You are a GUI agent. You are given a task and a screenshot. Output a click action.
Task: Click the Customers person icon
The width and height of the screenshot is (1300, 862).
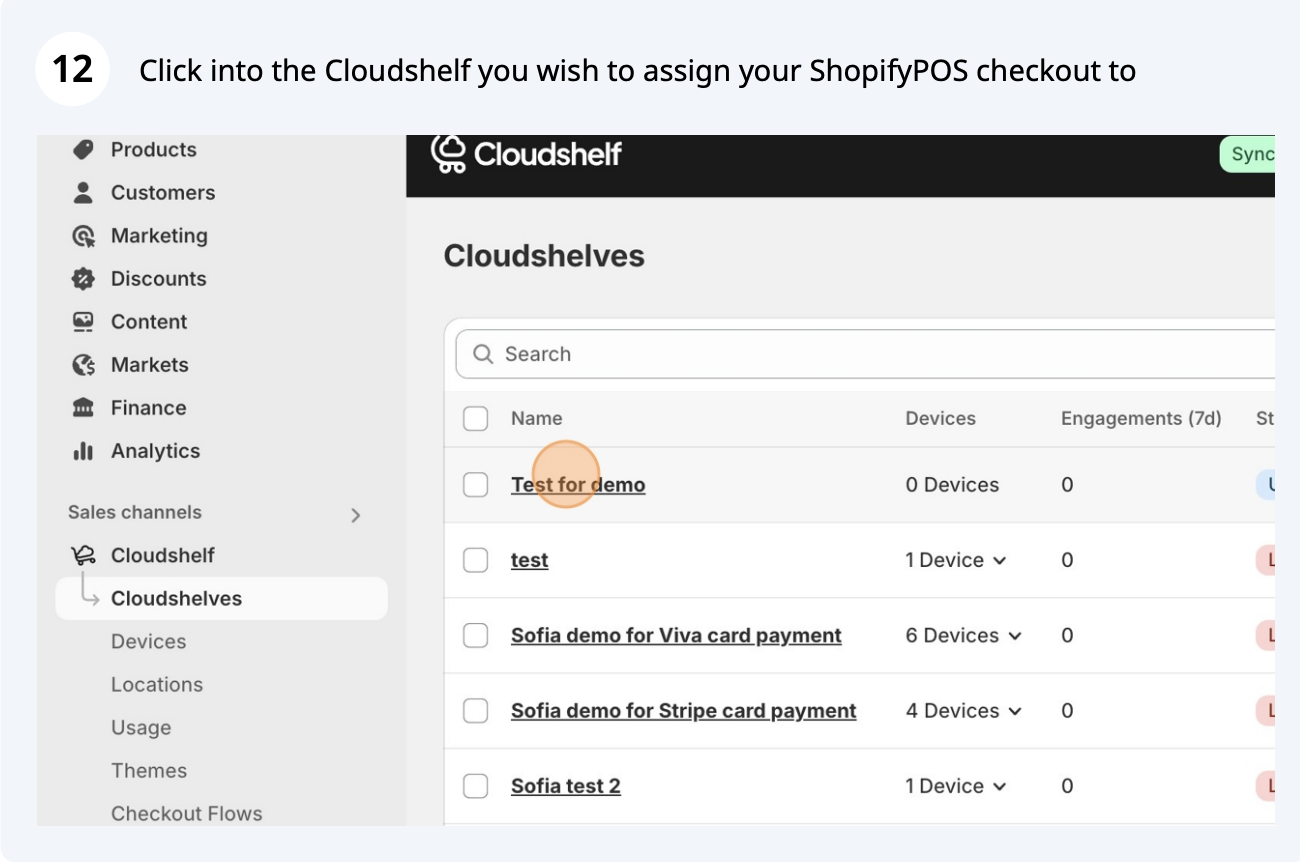[83, 193]
